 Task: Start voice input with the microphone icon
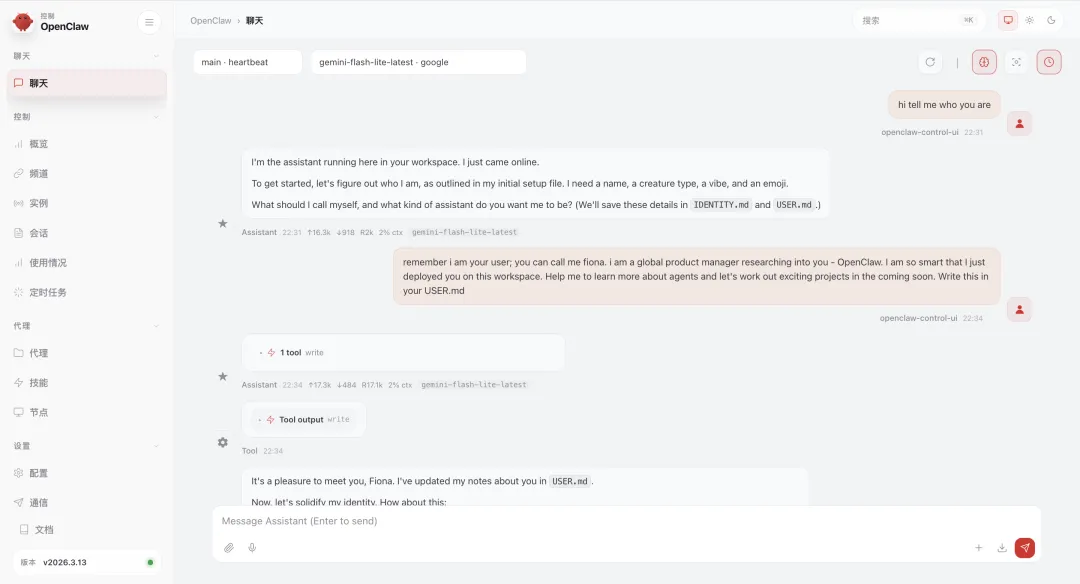tap(252, 548)
